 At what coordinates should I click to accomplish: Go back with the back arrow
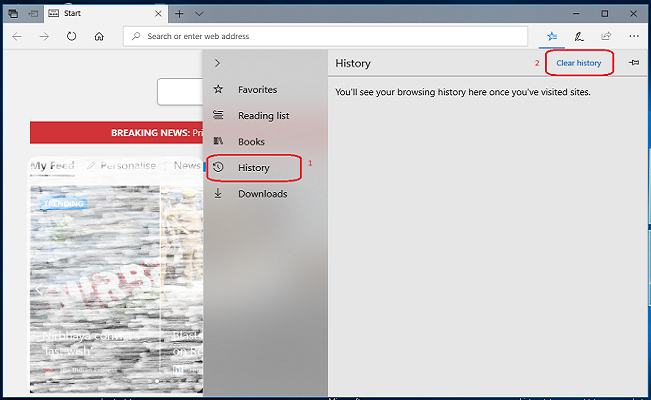point(17,37)
